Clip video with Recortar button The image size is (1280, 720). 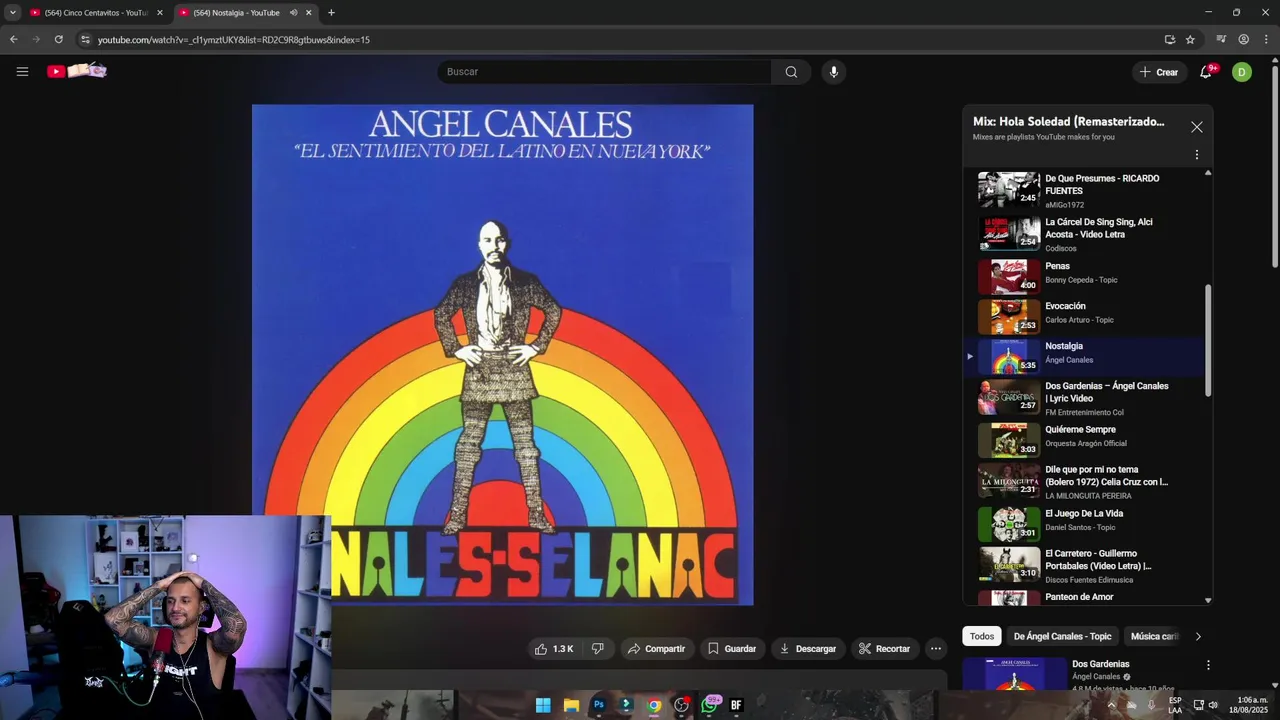[x=884, y=649]
